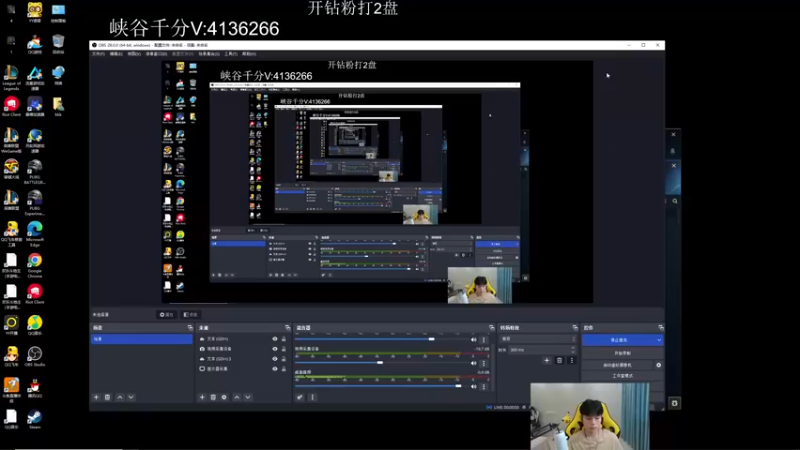Open League of Legends desktop shortcut

tap(11, 78)
